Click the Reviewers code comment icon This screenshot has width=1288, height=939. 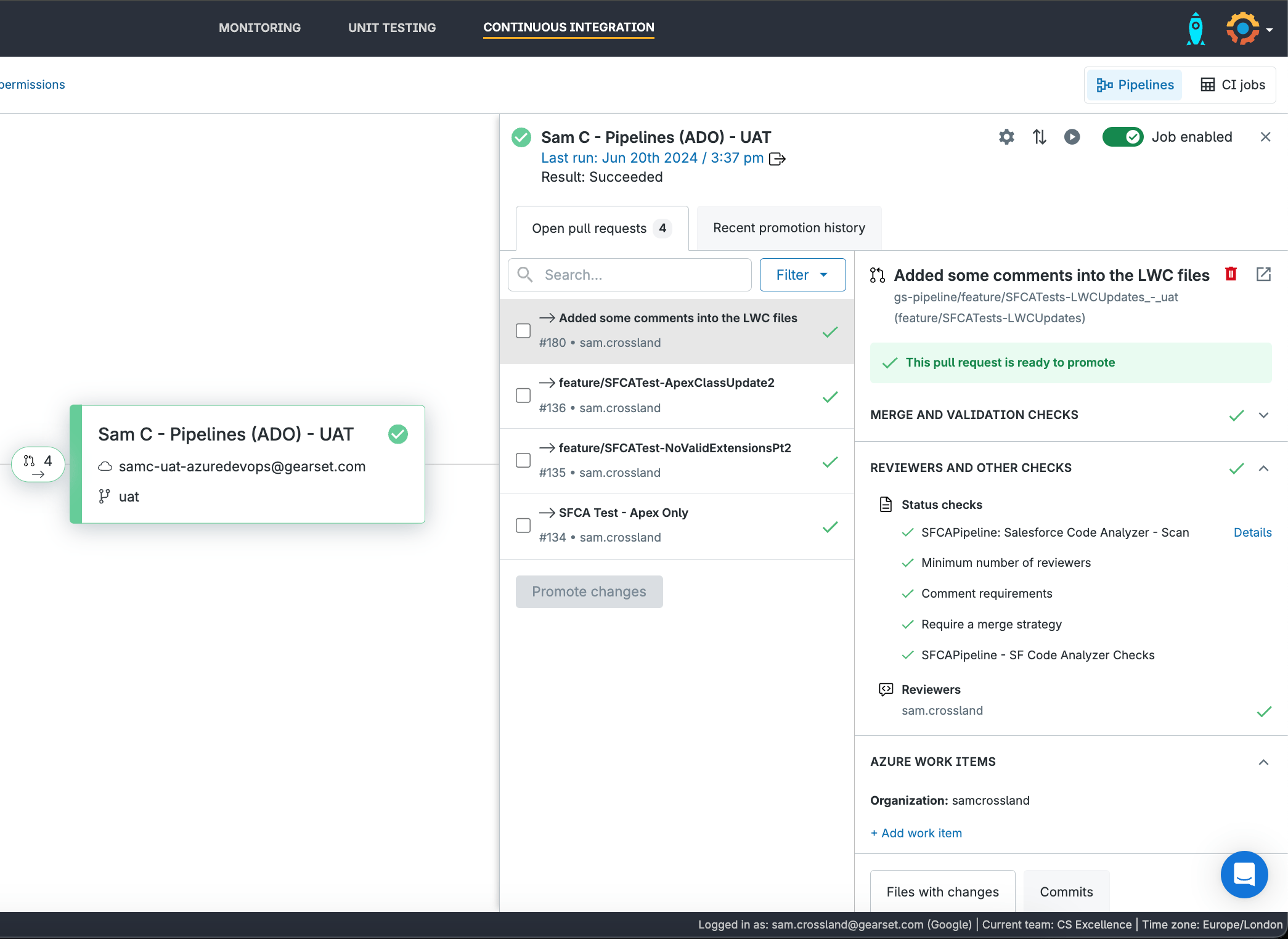coord(886,689)
